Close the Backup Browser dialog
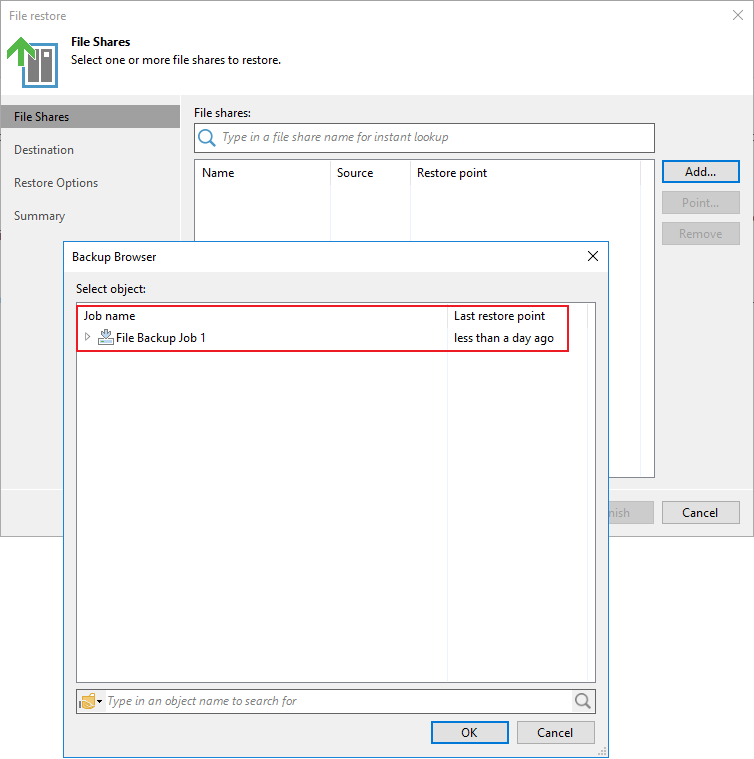The width and height of the screenshot is (754, 759). tap(593, 257)
